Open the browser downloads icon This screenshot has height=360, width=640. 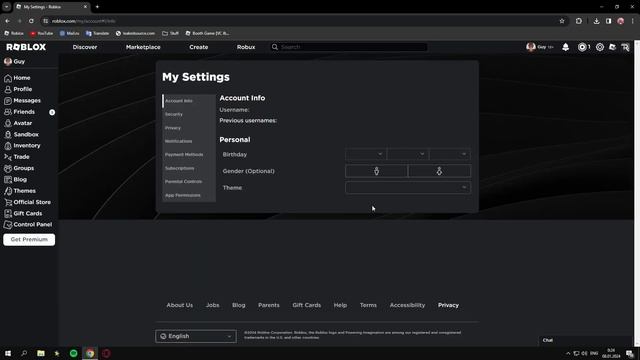click(x=596, y=21)
